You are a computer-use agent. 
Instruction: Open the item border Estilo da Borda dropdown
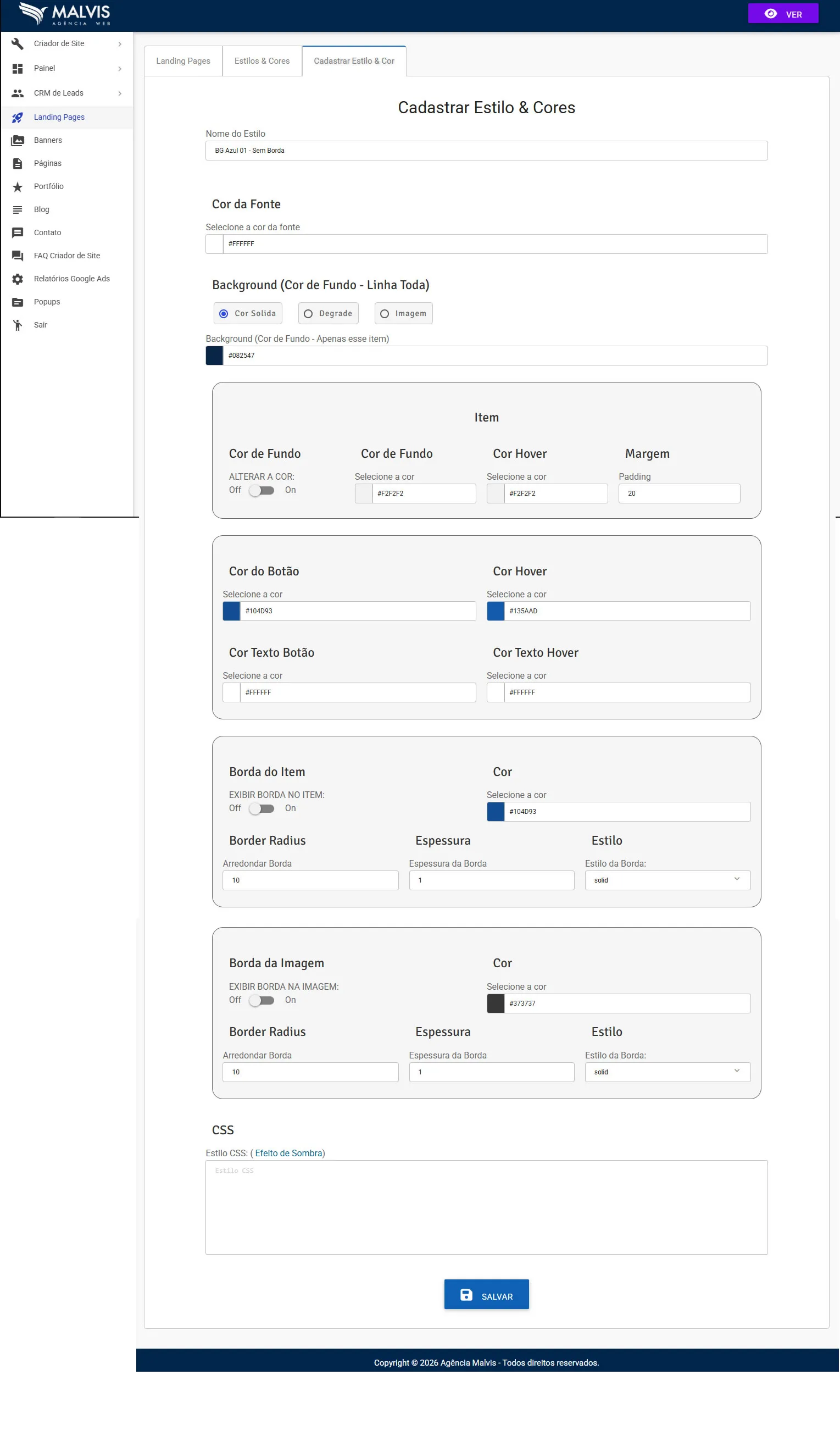click(667, 880)
